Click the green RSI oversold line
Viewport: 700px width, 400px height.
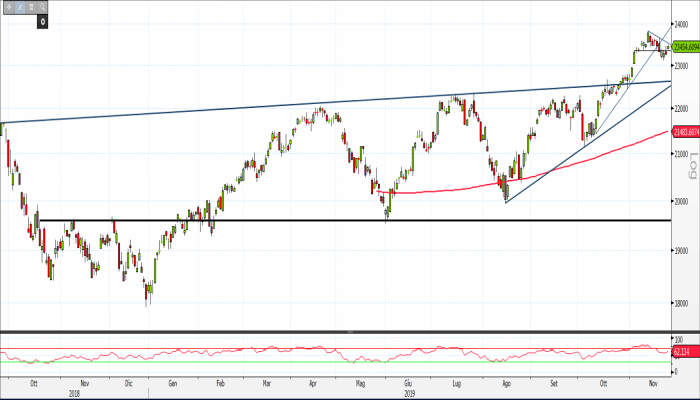tap(300, 361)
